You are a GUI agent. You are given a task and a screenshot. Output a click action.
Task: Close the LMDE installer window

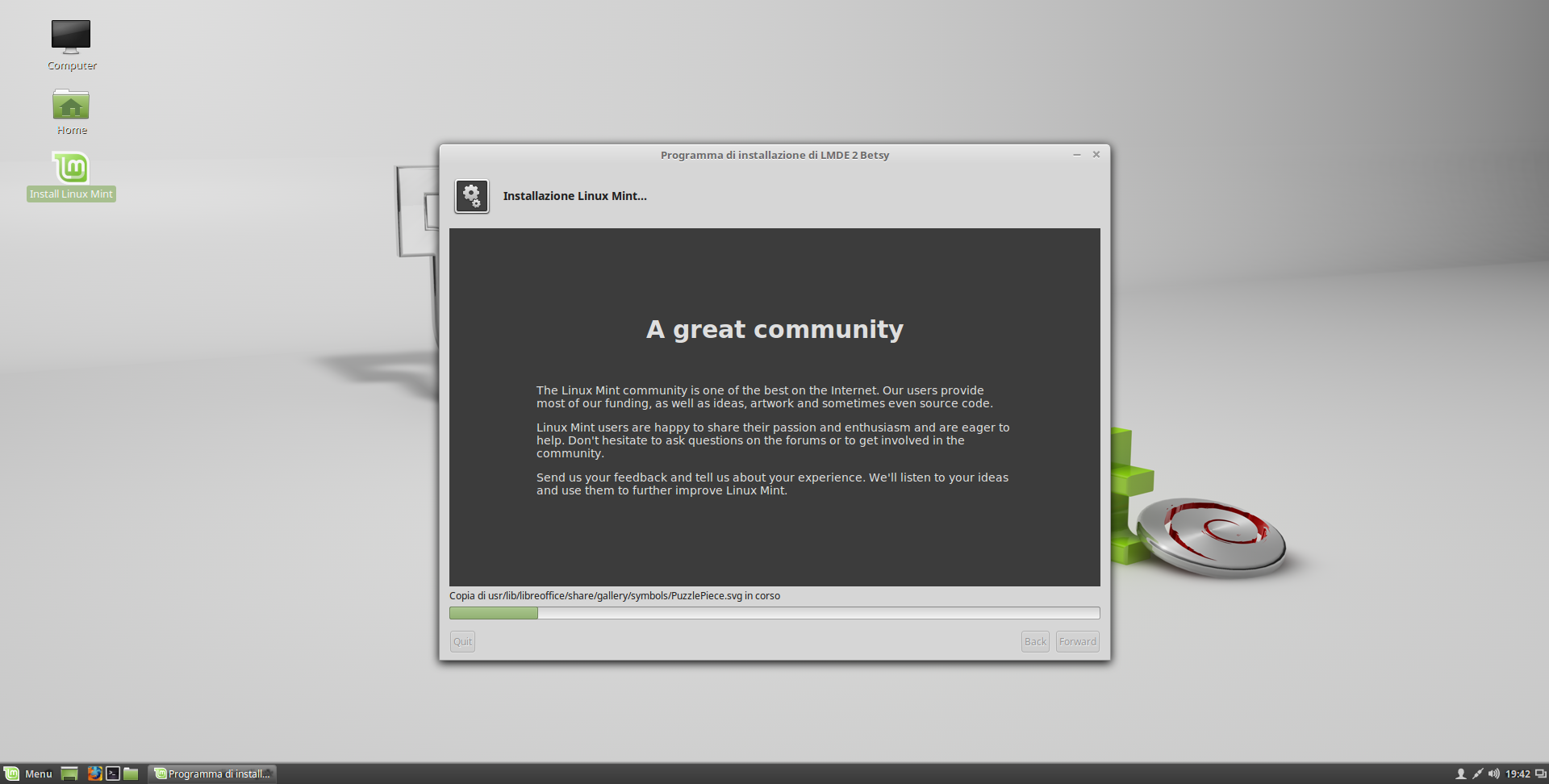tap(1096, 154)
